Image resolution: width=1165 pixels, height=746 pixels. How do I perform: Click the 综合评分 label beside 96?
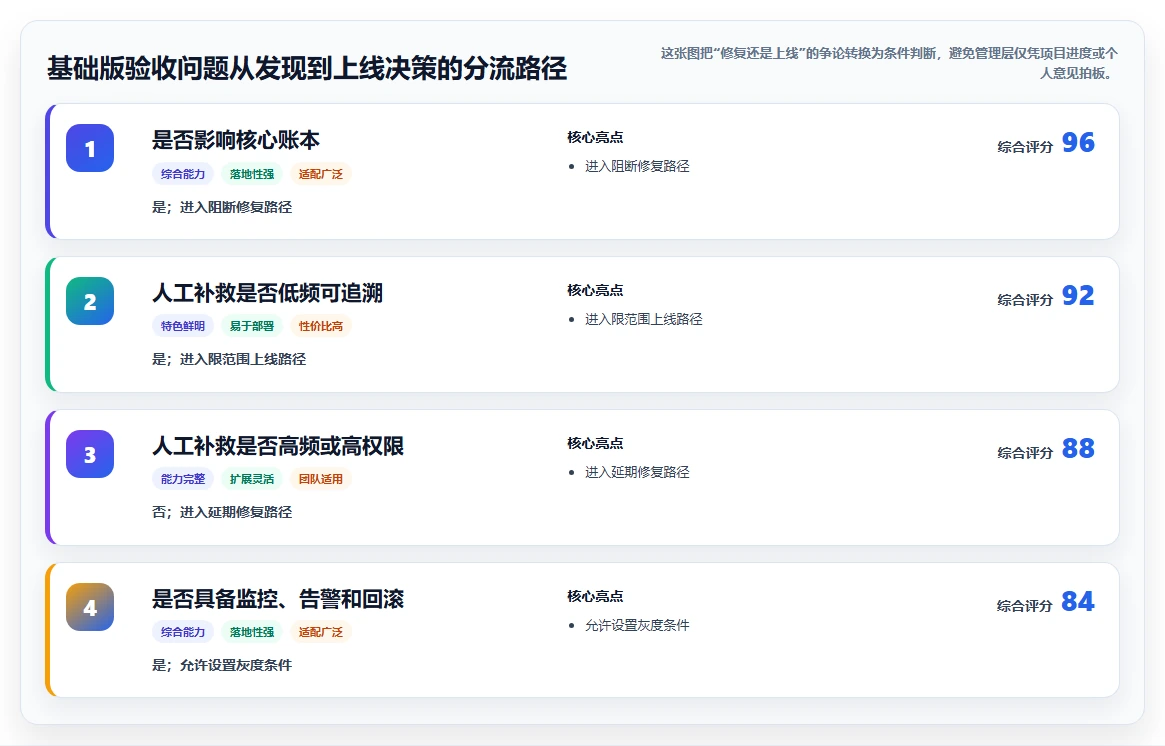tap(1025, 147)
